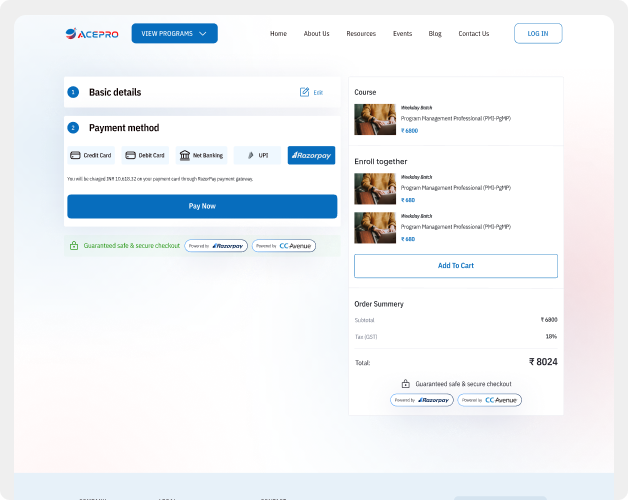Click the CCAvenue badge below Pay Now
The height and width of the screenshot is (500, 628).
pyautogui.click(x=283, y=245)
